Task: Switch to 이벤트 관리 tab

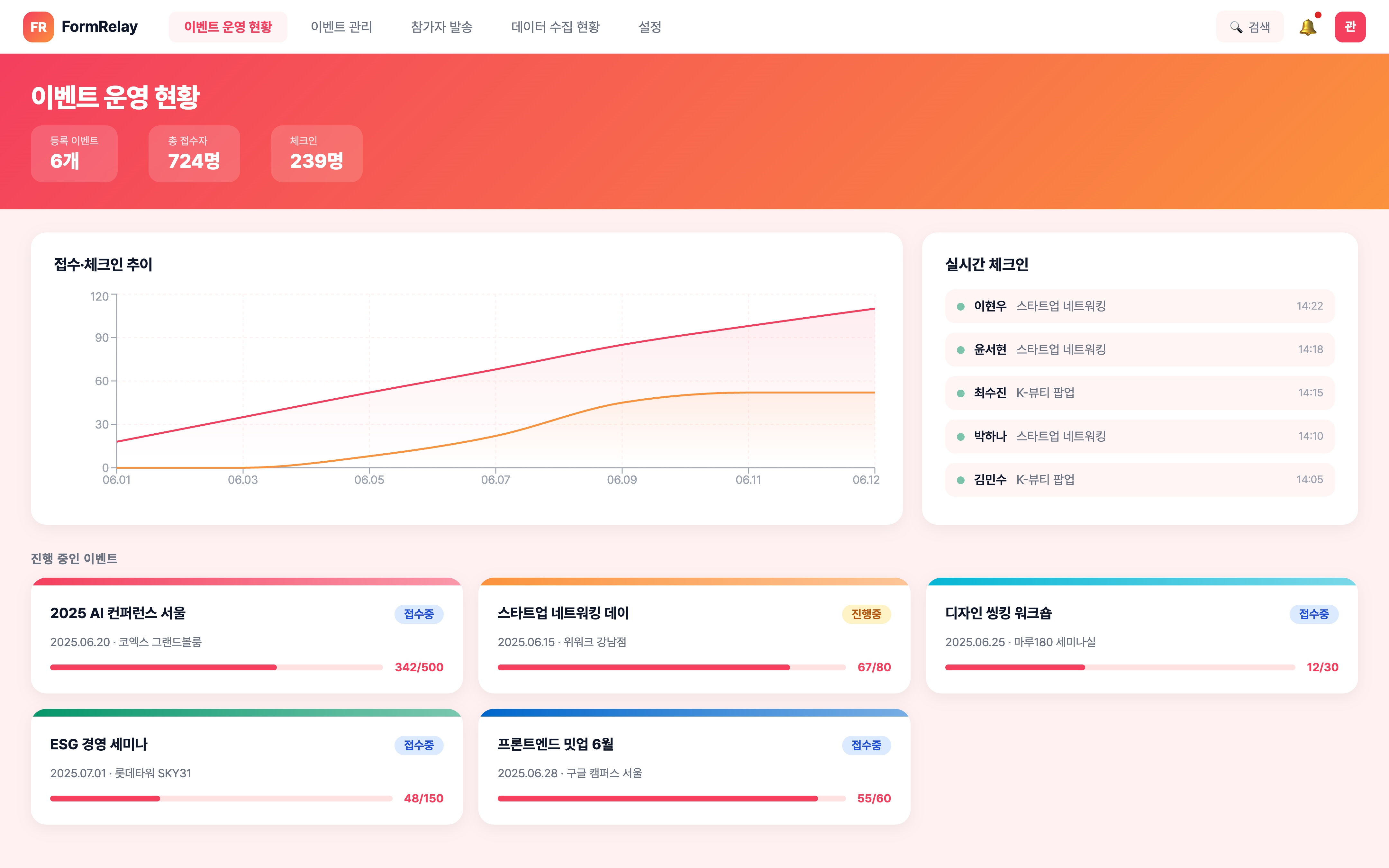Action: pos(341,27)
